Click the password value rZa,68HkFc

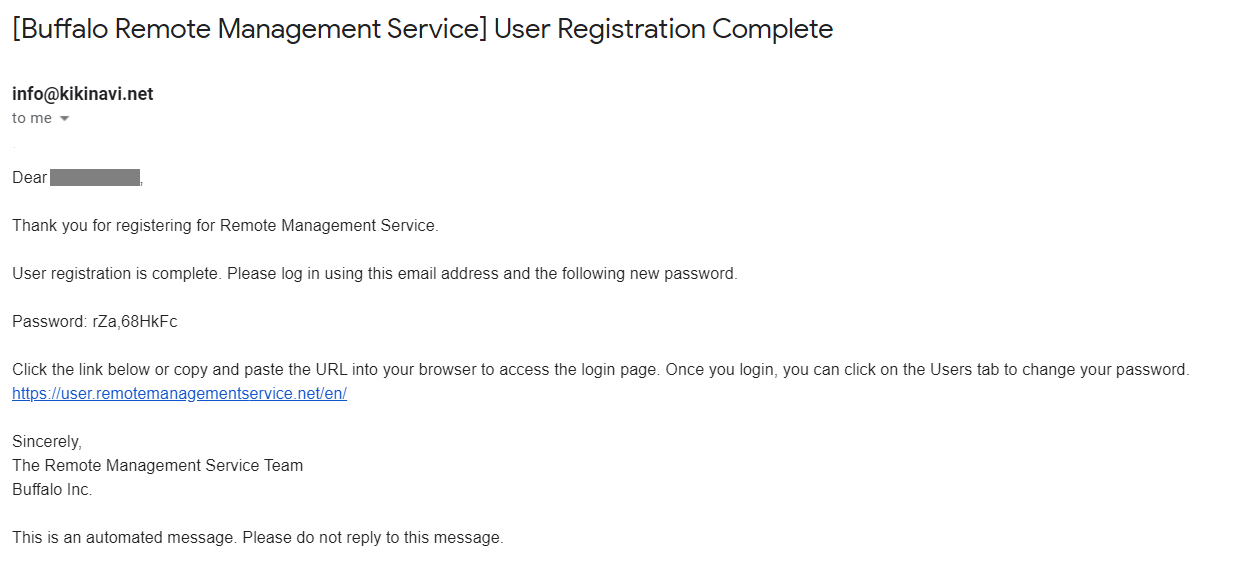[135, 322]
